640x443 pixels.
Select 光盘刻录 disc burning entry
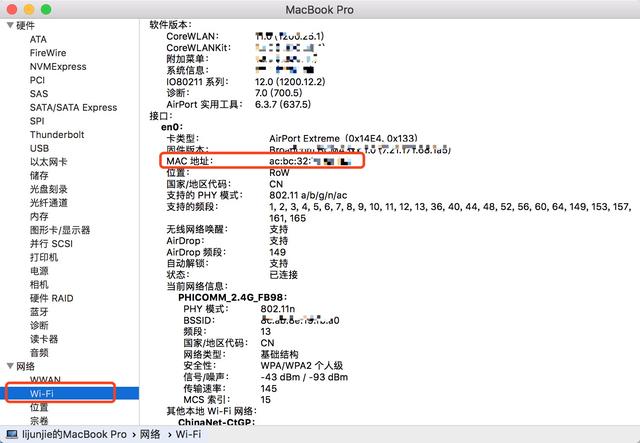click(x=49, y=189)
